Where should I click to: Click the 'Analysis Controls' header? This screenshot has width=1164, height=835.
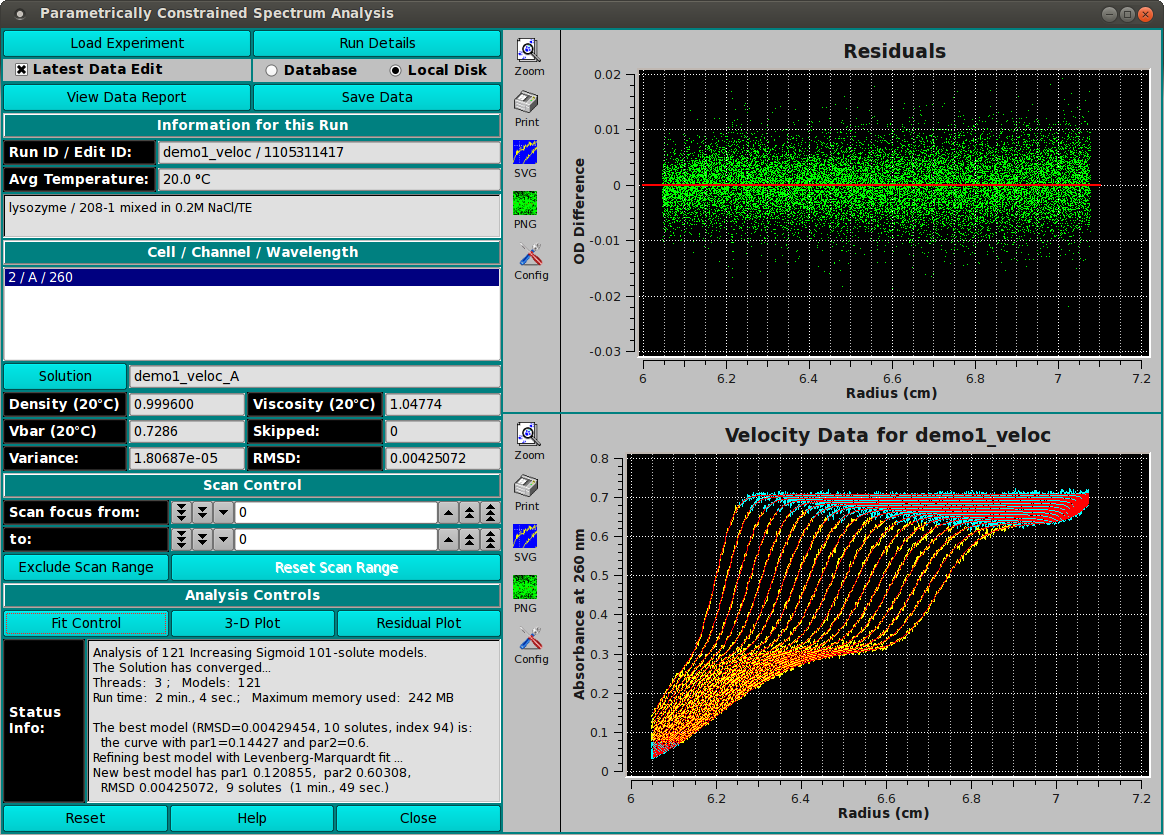pos(252,595)
